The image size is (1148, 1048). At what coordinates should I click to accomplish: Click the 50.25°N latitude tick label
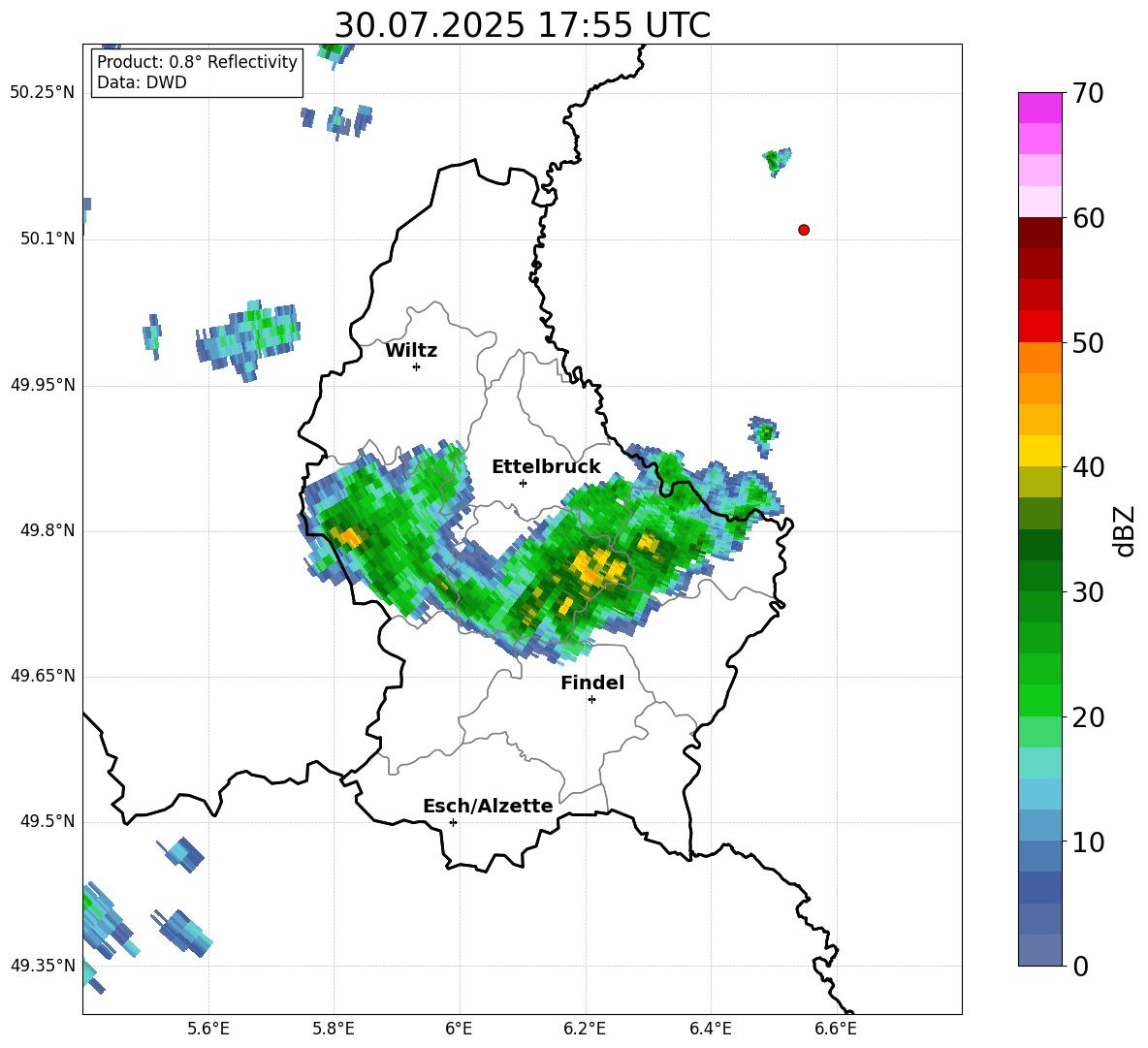point(43,93)
